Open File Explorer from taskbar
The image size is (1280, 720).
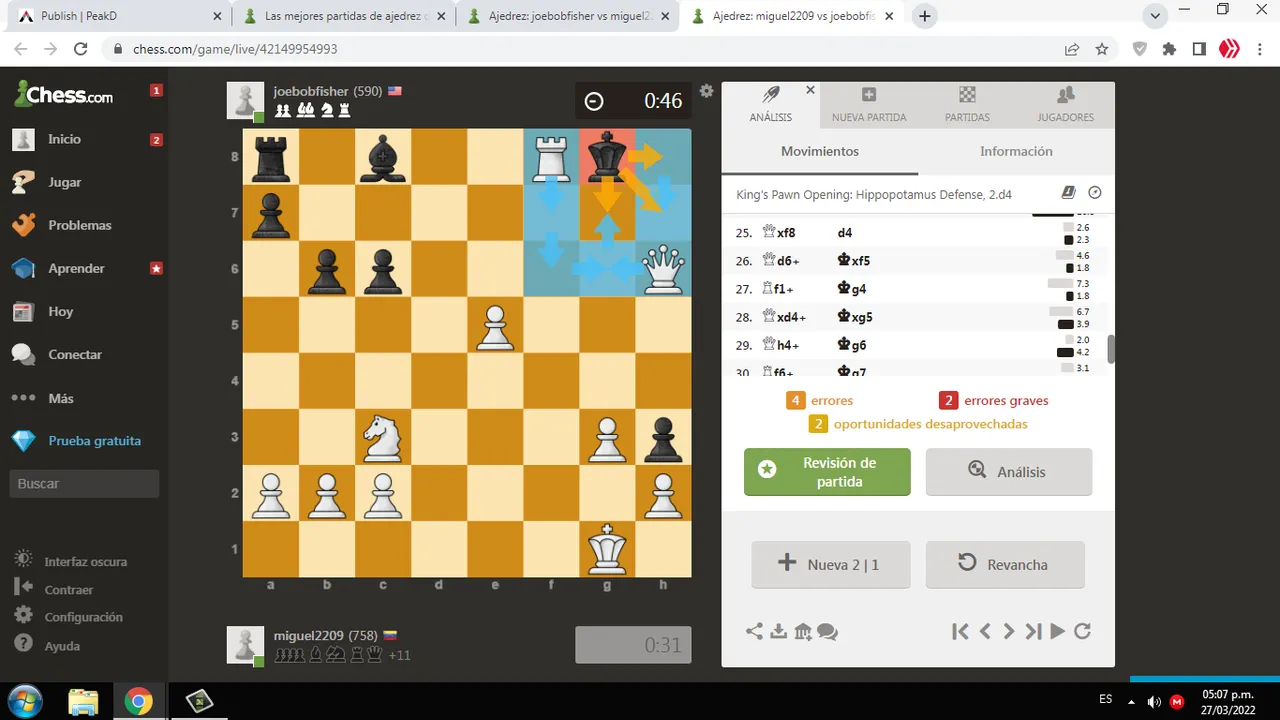click(x=83, y=701)
